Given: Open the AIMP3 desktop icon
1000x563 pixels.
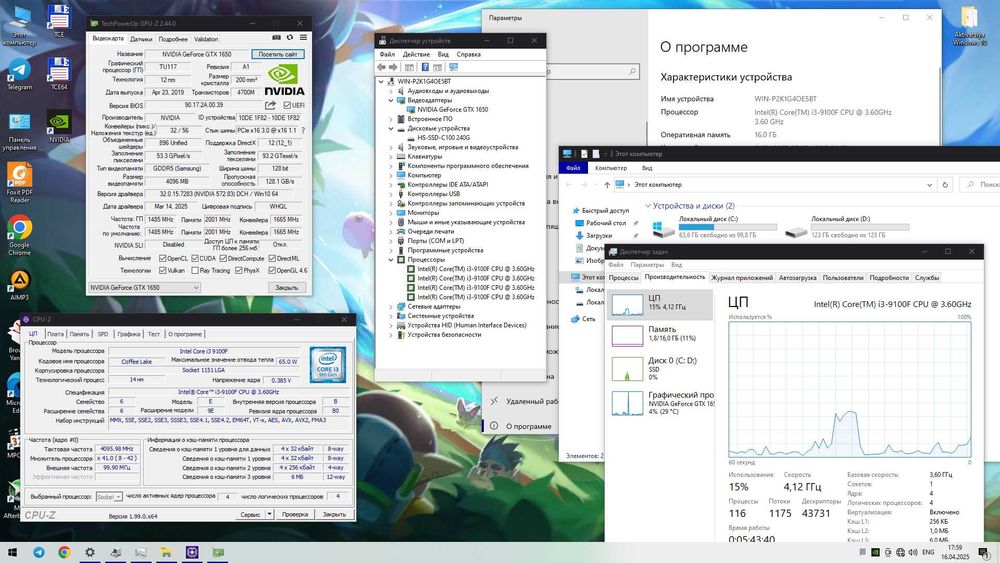Looking at the screenshot, I should coord(19,285).
